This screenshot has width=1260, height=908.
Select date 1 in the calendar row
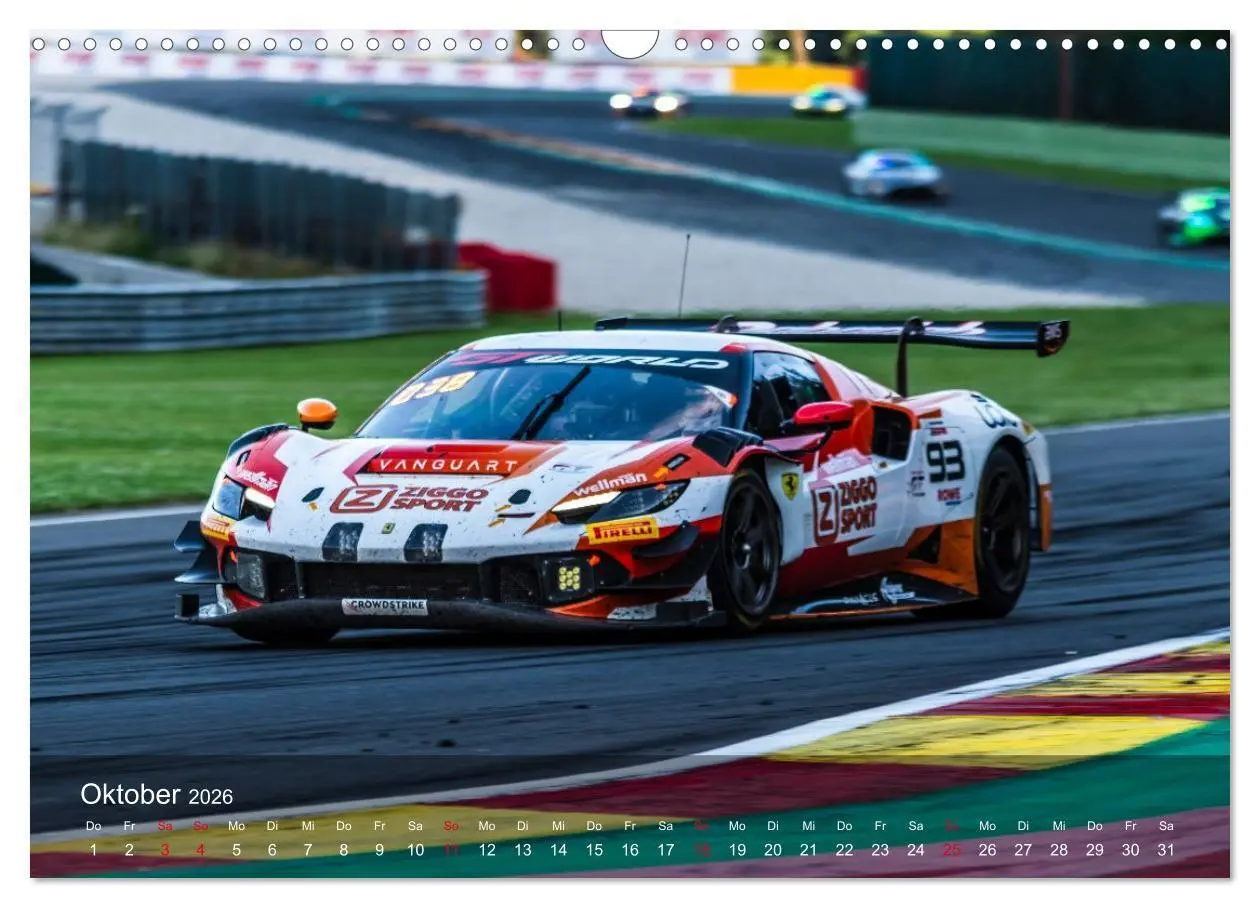coord(93,850)
